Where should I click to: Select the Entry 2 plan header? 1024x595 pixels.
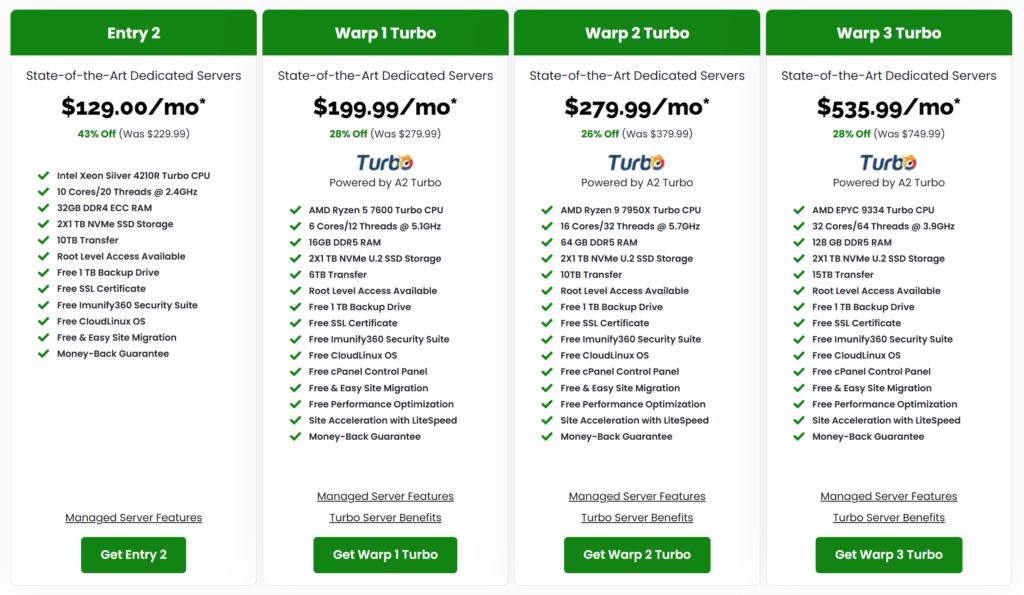pos(133,33)
